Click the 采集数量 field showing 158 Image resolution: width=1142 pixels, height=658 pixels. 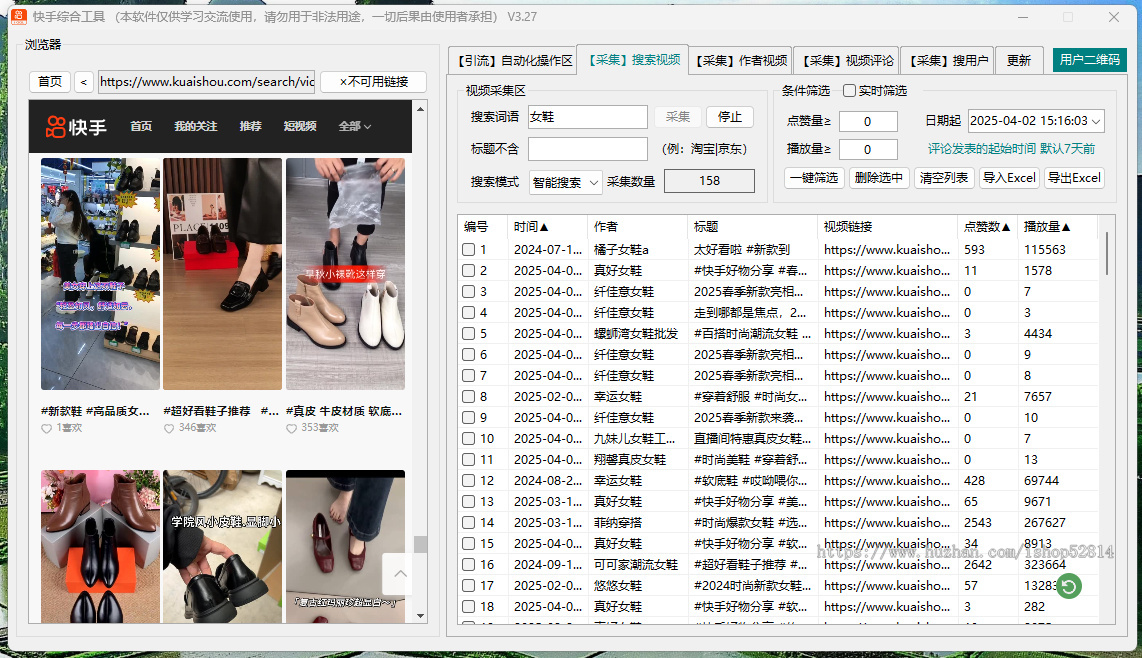tap(709, 181)
